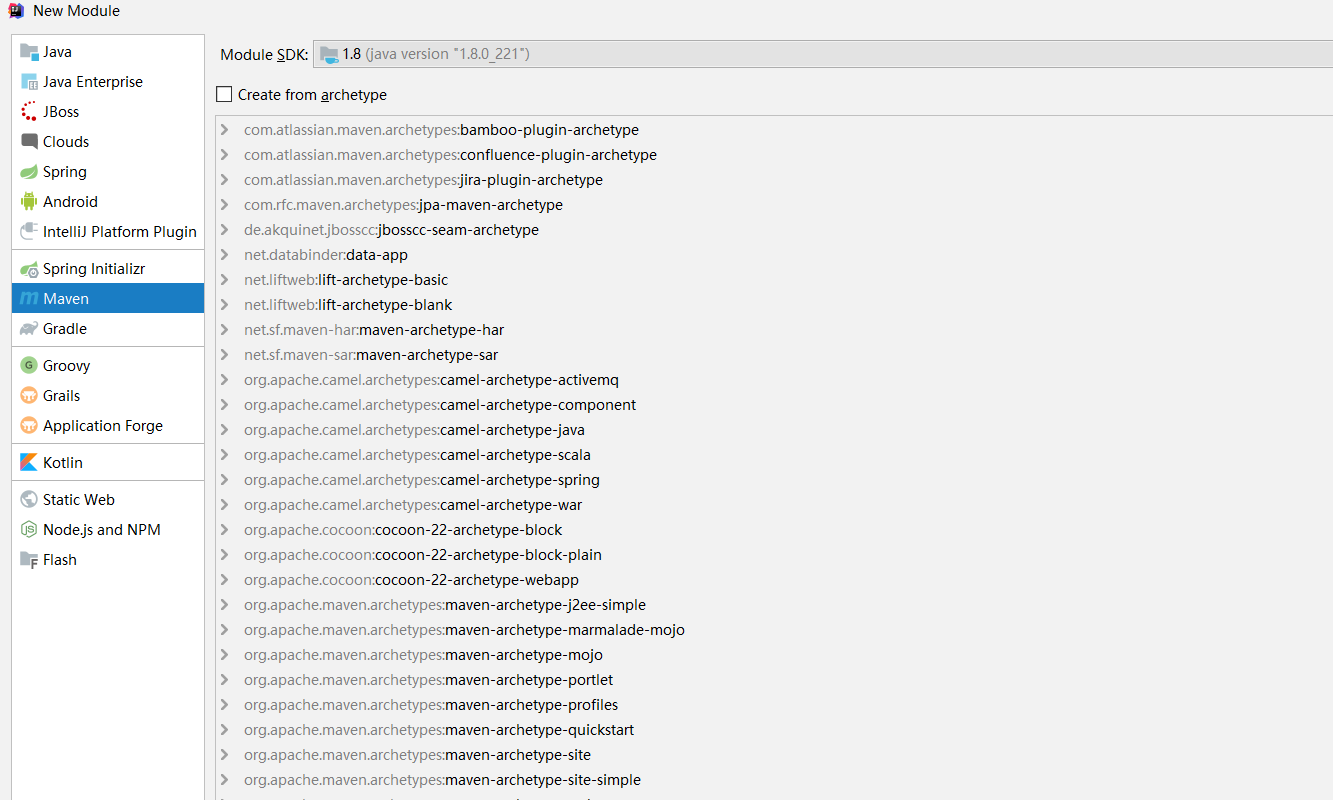The width and height of the screenshot is (1333, 800).
Task: Pick Kotlin from the module list
Action: (108, 463)
